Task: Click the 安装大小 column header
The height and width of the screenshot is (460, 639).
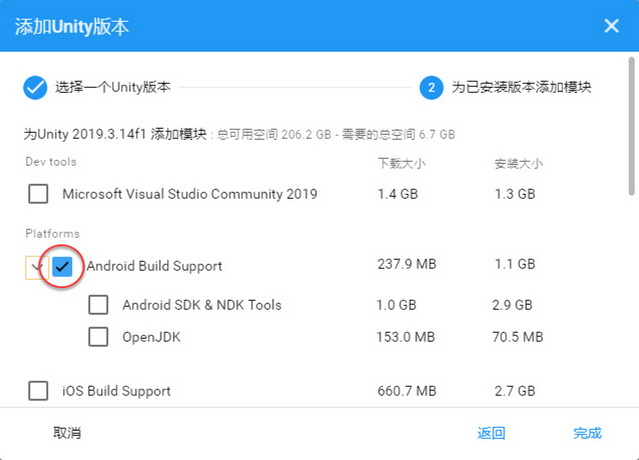Action: point(519,163)
